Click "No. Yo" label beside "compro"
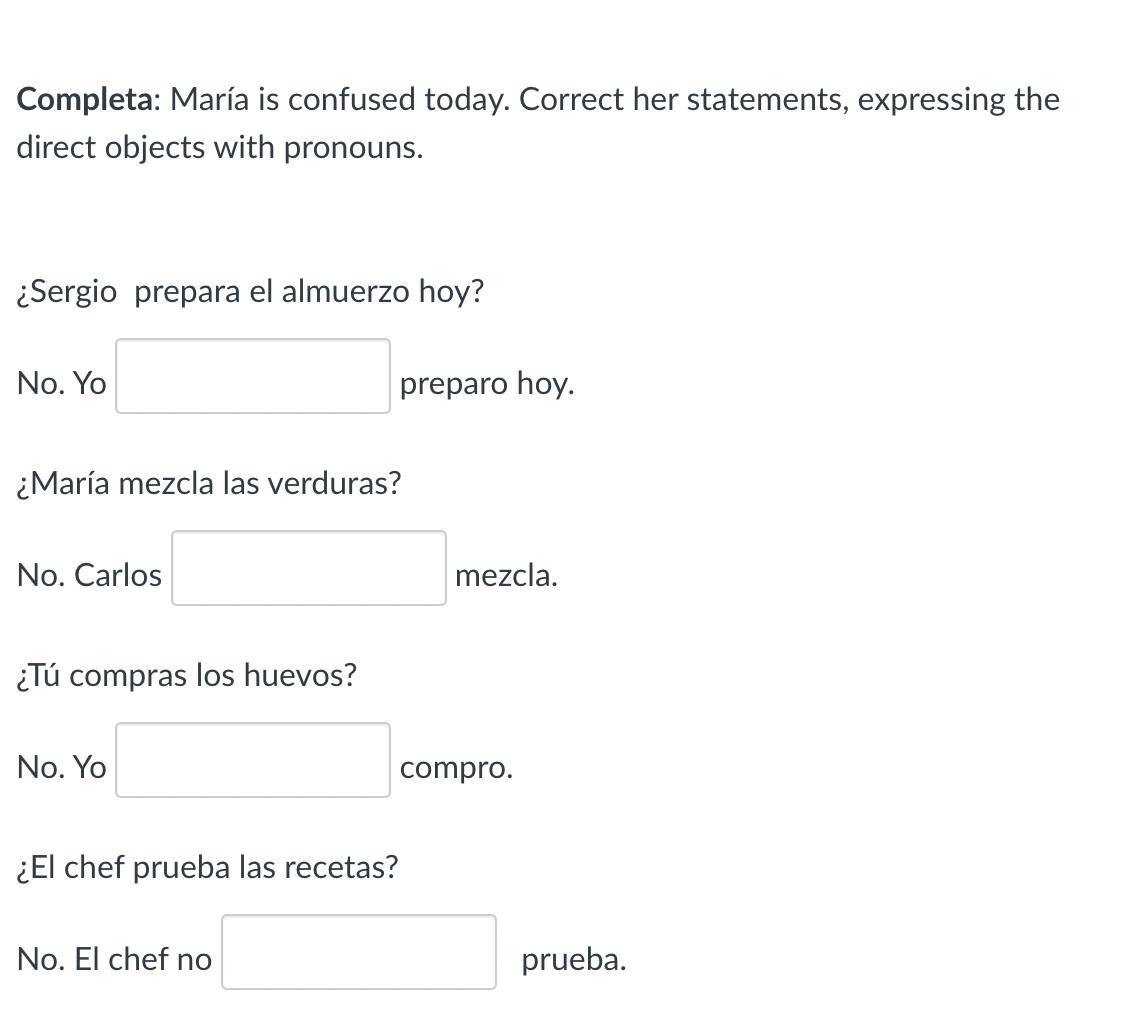This screenshot has width=1130, height=1036. coord(61,767)
